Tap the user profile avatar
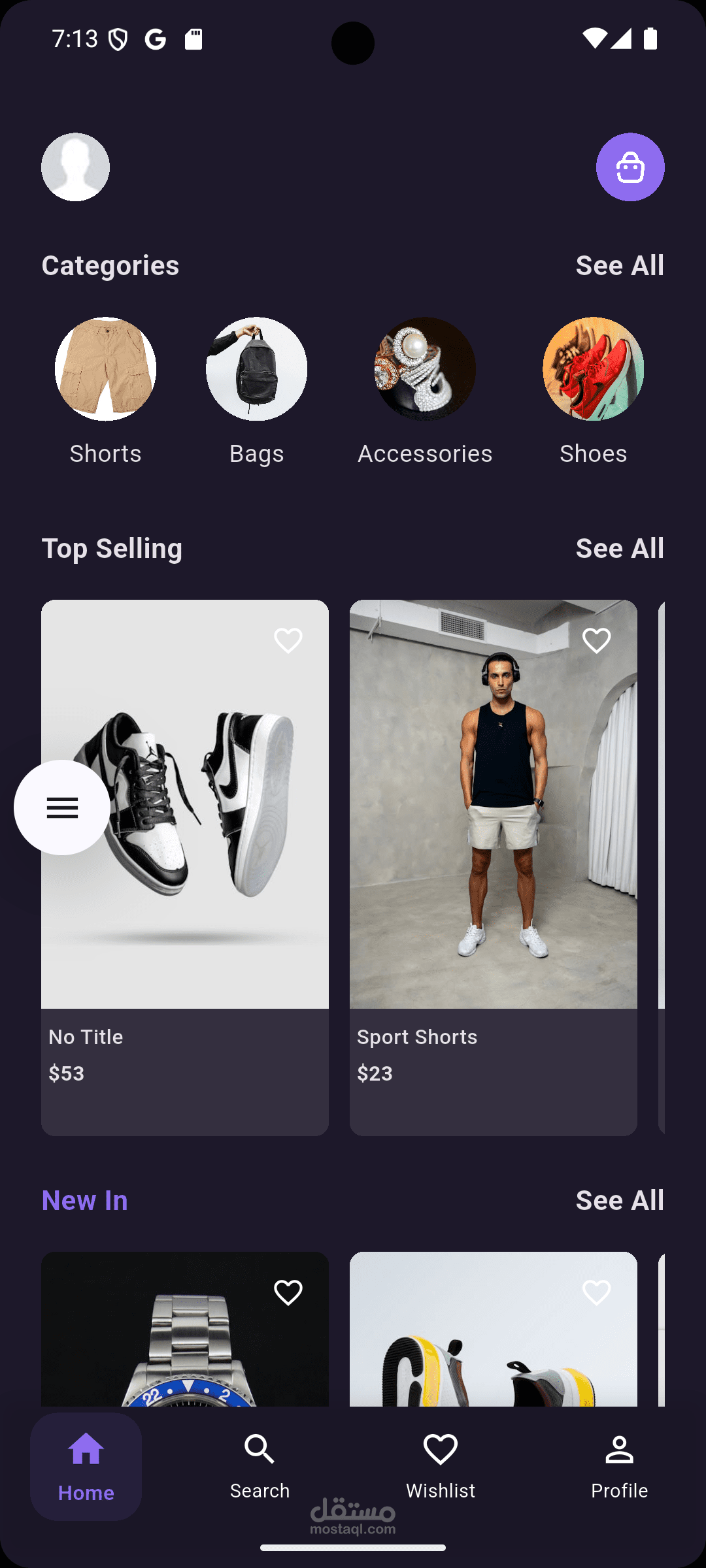The height and width of the screenshot is (1568, 706). (x=75, y=167)
